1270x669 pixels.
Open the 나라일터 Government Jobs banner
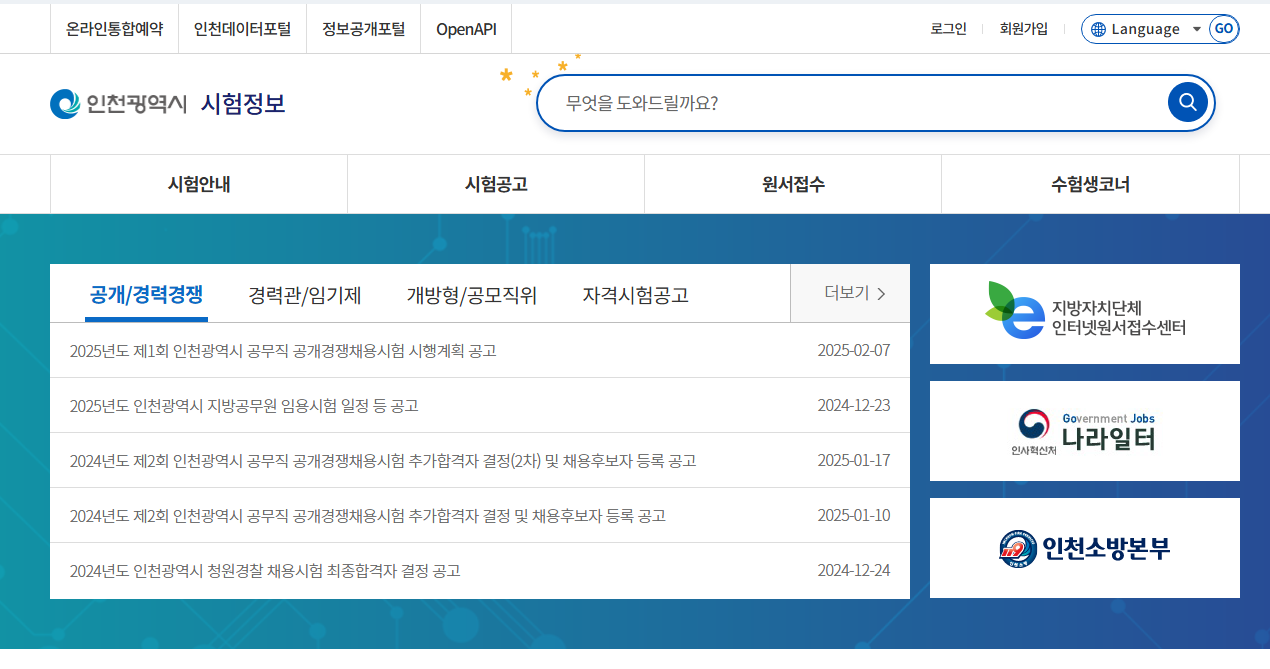pyautogui.click(x=1084, y=430)
